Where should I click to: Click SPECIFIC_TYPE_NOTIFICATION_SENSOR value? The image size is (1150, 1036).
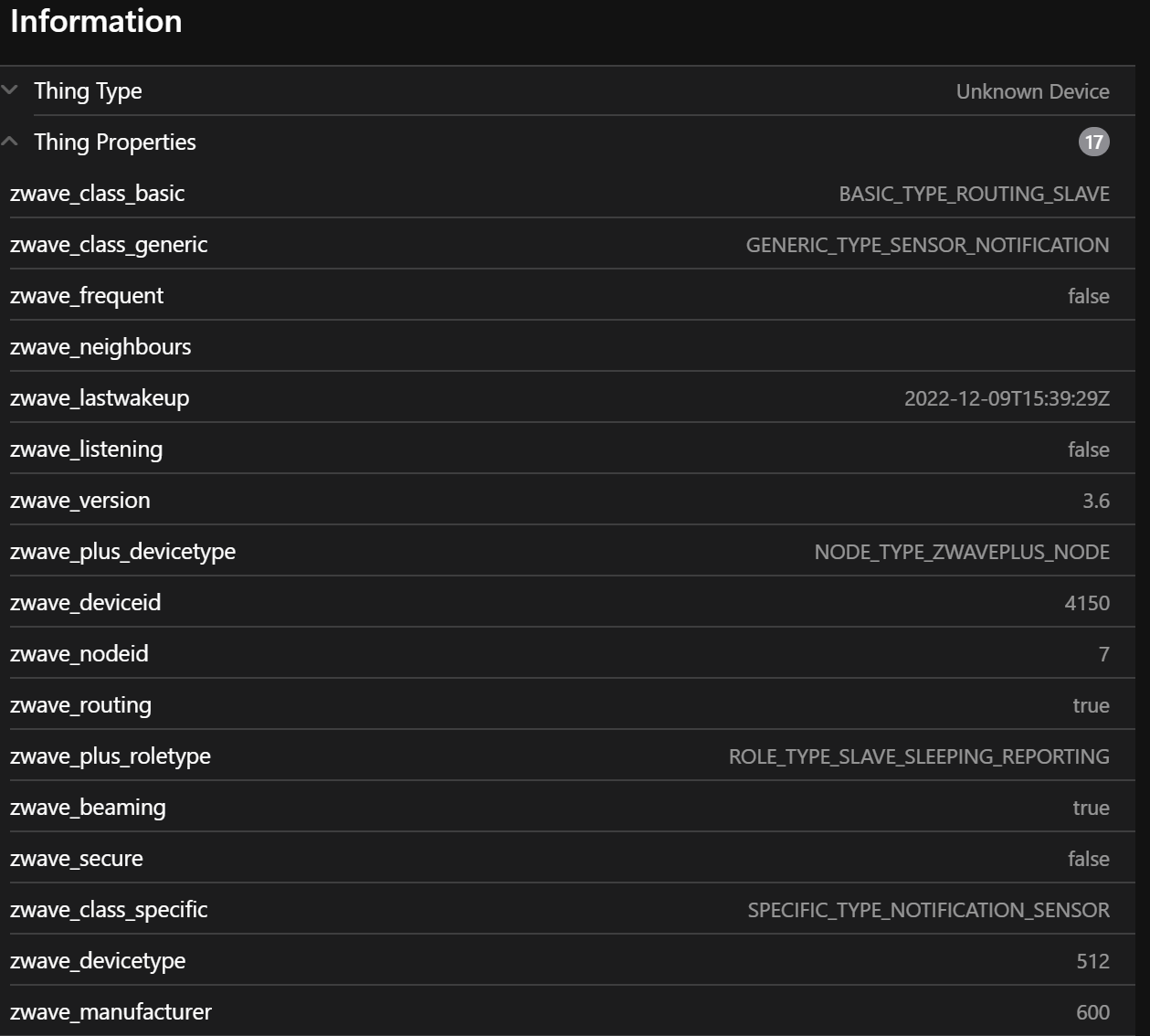tap(928, 910)
